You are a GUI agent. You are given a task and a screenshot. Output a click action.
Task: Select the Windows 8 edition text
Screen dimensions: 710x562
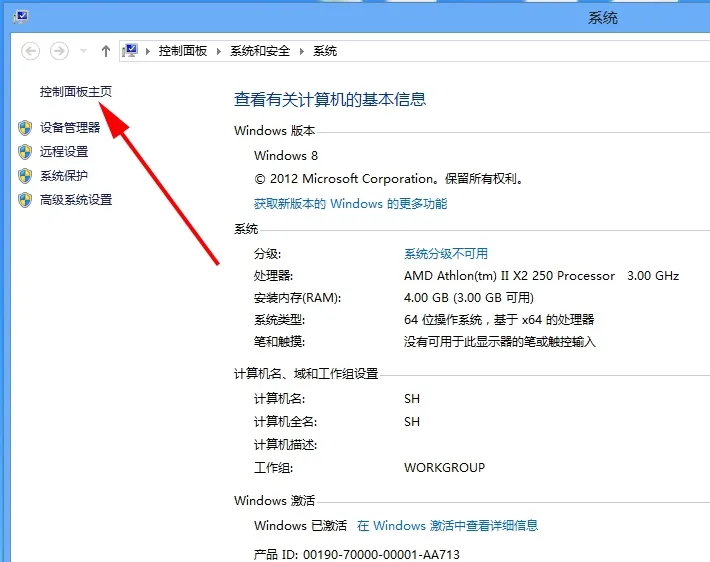(x=286, y=155)
